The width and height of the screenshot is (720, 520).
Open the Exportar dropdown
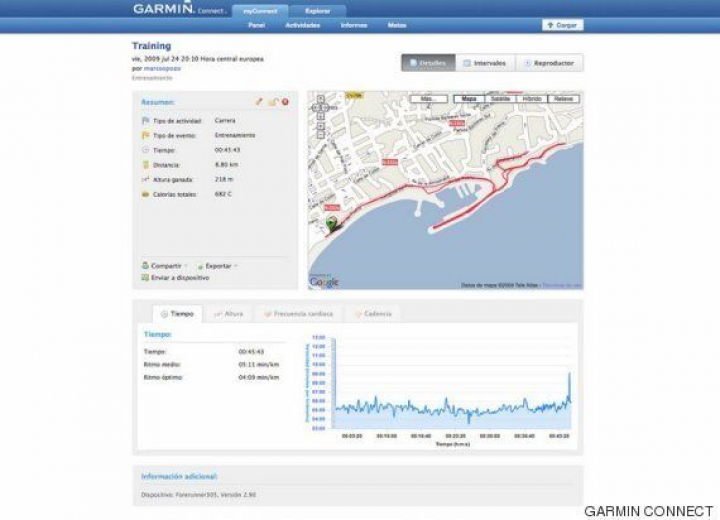(217, 266)
